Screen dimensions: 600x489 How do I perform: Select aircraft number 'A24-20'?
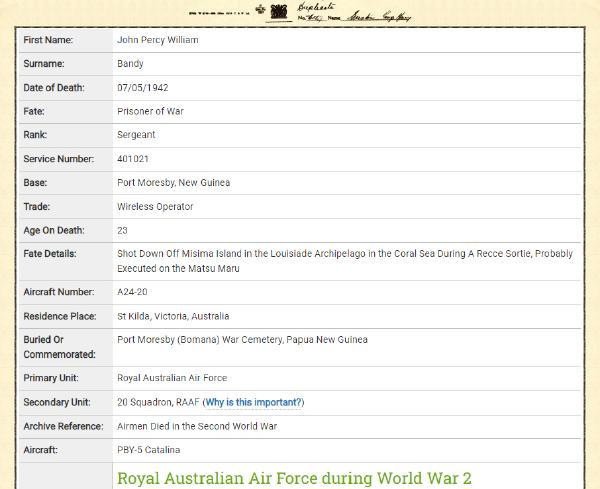pyautogui.click(x=132, y=292)
